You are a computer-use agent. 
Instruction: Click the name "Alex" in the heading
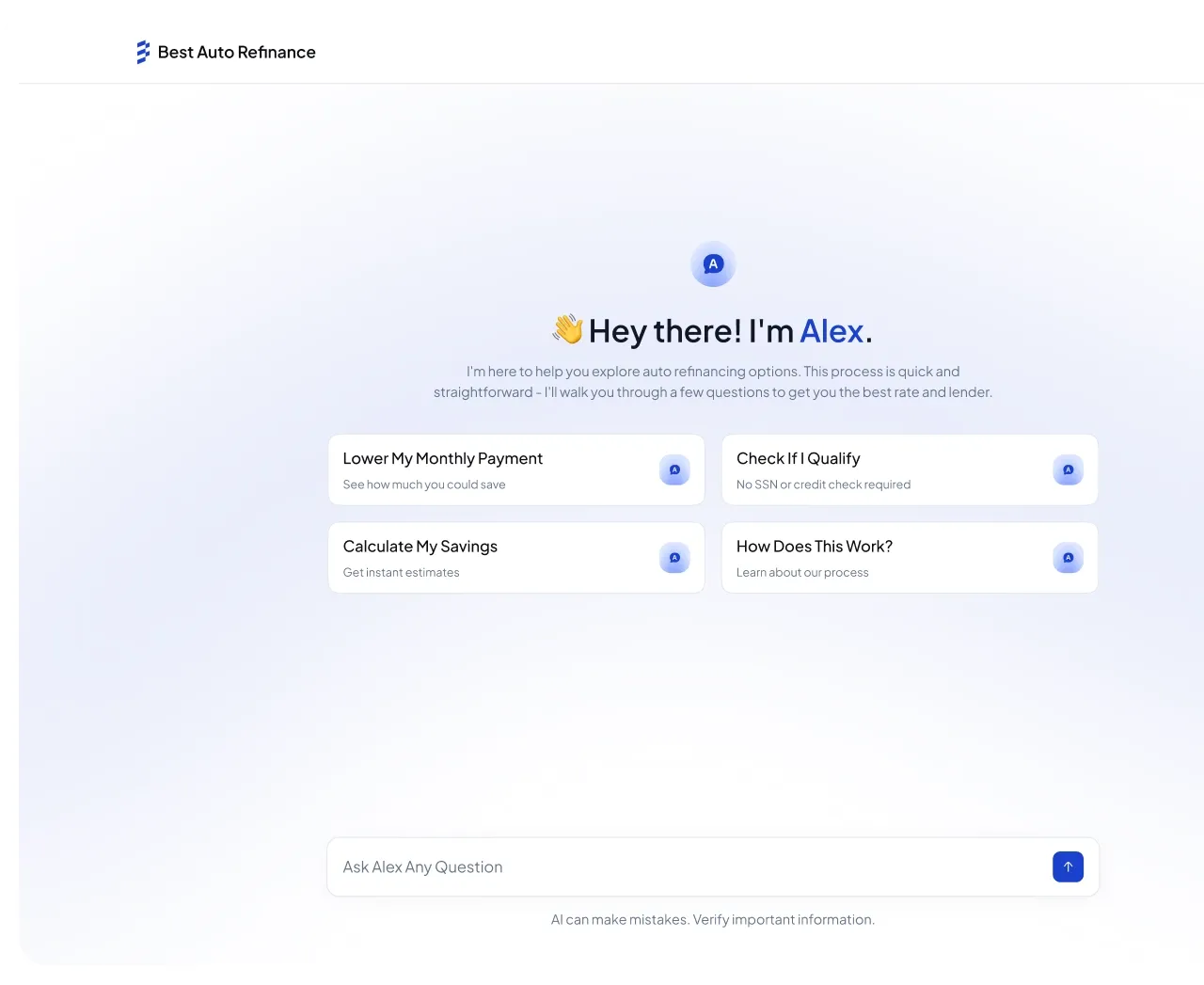(832, 331)
